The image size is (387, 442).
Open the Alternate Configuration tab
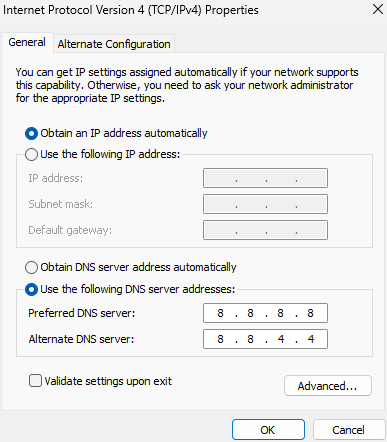(x=114, y=44)
